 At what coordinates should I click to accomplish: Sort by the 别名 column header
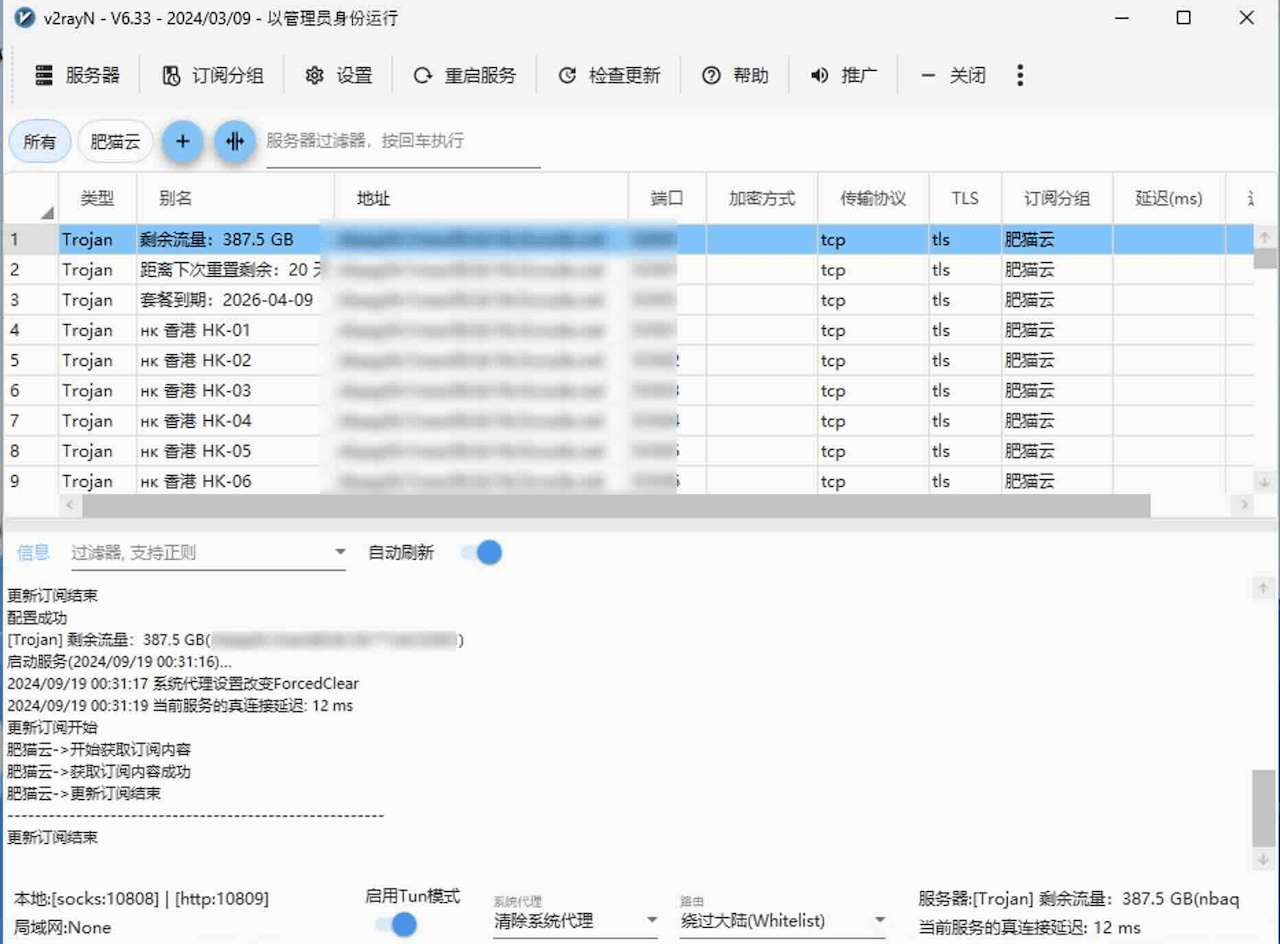pos(235,198)
